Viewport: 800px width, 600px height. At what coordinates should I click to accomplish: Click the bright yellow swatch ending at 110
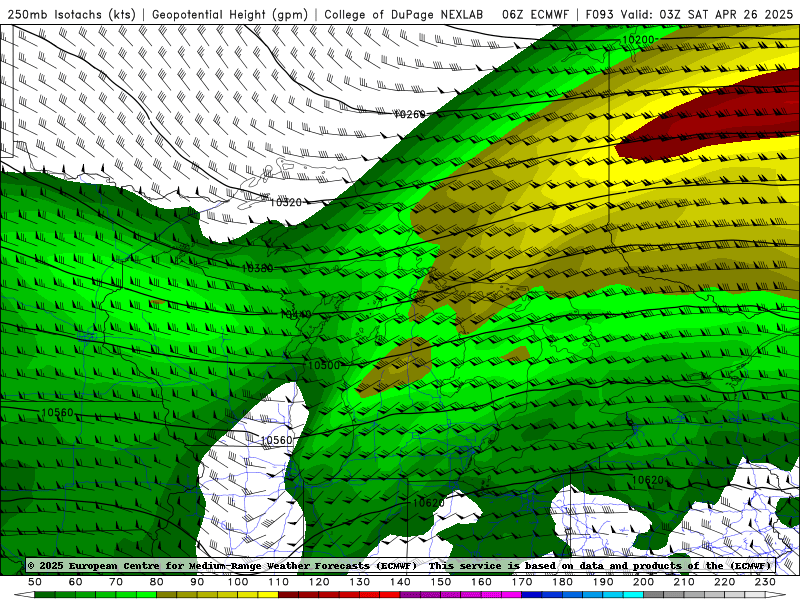tap(268, 595)
